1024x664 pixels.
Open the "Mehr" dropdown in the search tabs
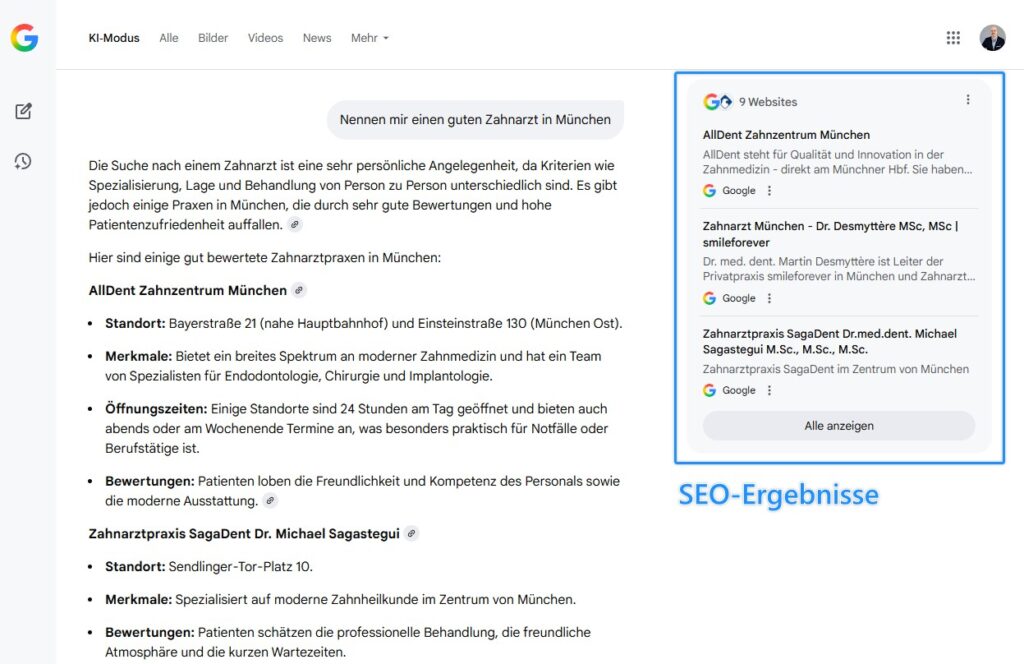[370, 38]
